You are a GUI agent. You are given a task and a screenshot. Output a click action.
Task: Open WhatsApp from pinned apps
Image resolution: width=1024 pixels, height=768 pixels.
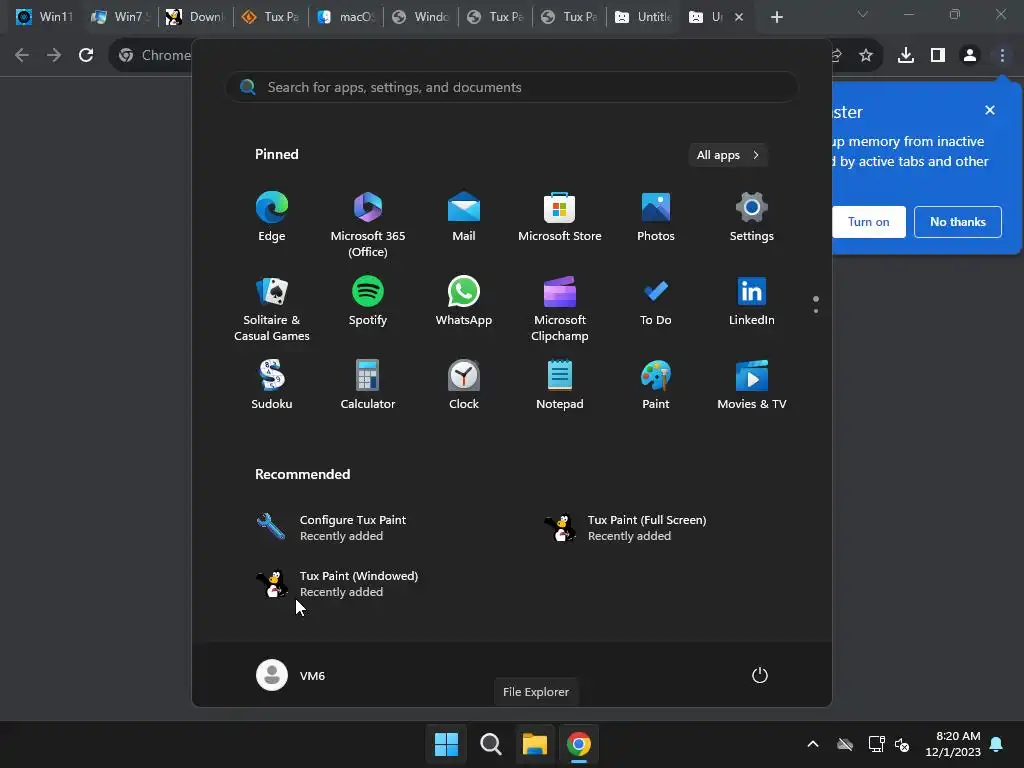(x=464, y=301)
